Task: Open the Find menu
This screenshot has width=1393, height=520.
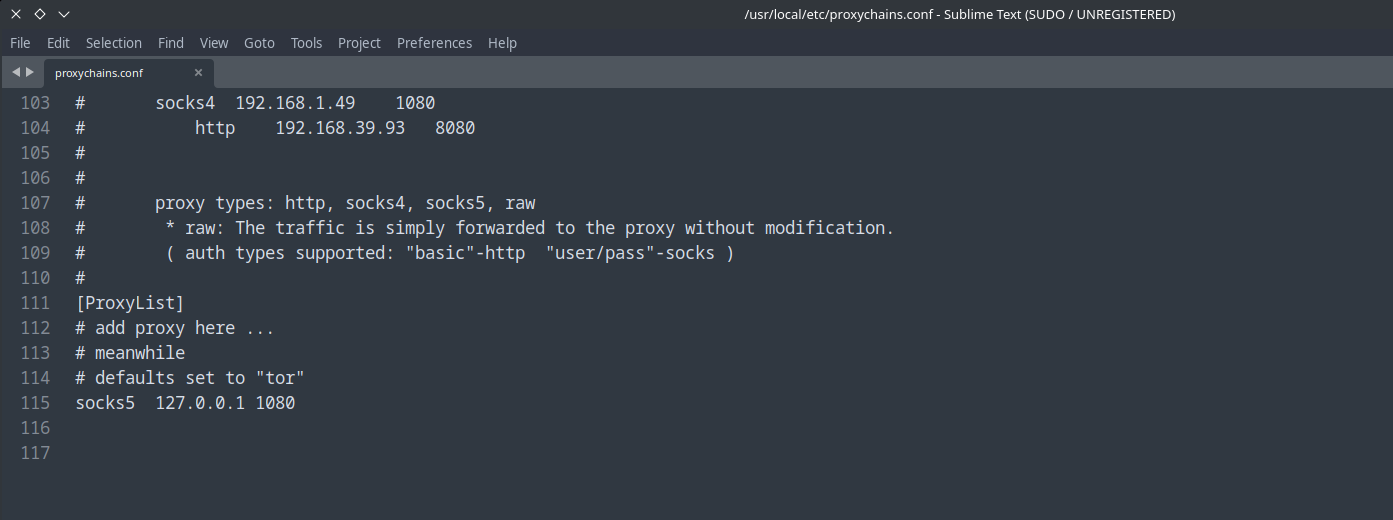Action: click(x=171, y=43)
